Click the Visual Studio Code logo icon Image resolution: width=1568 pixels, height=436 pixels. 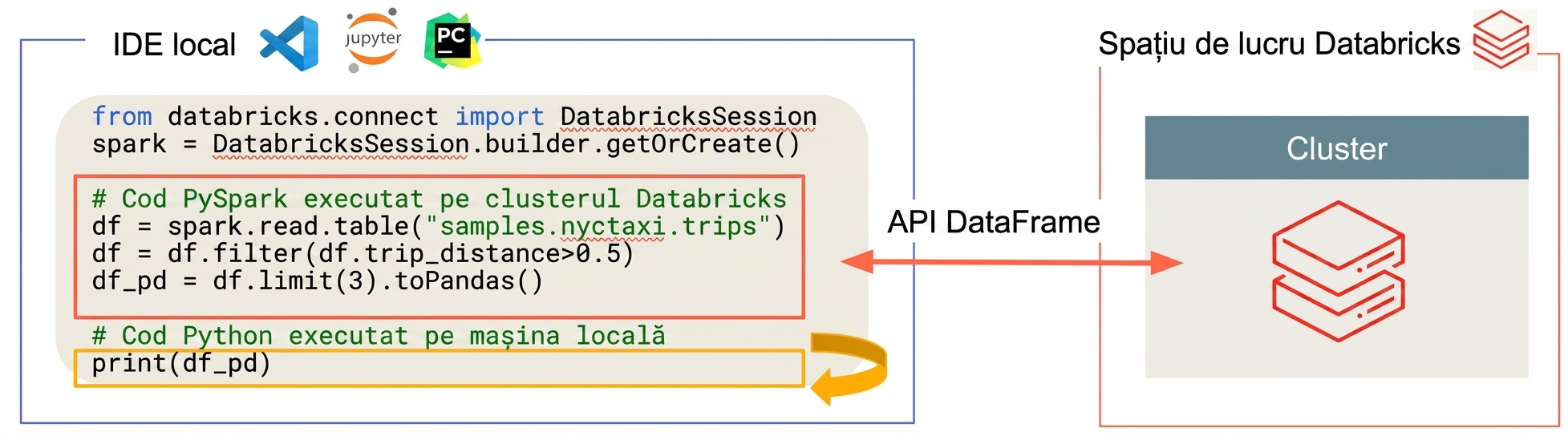tap(290, 43)
